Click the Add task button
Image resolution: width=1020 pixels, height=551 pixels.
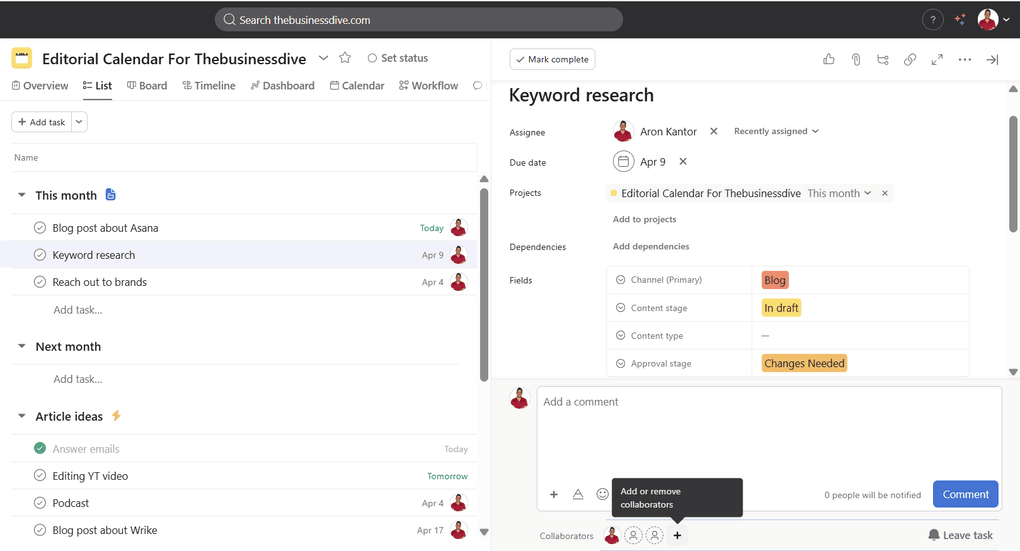[42, 122]
